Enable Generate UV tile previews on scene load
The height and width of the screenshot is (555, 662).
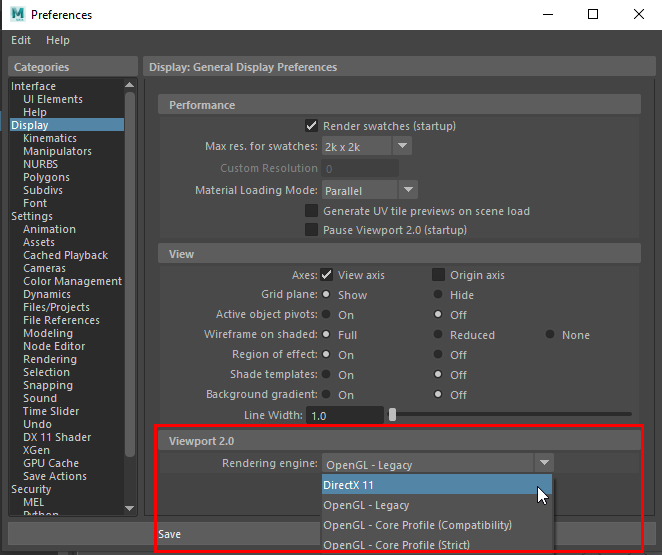click(311, 211)
